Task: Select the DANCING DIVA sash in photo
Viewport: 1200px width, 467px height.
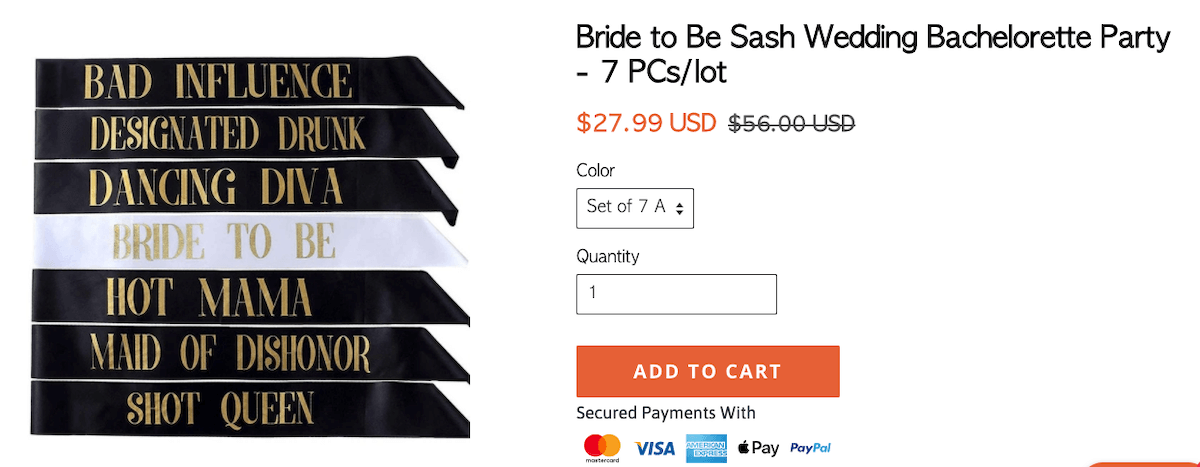Action: pos(216,187)
